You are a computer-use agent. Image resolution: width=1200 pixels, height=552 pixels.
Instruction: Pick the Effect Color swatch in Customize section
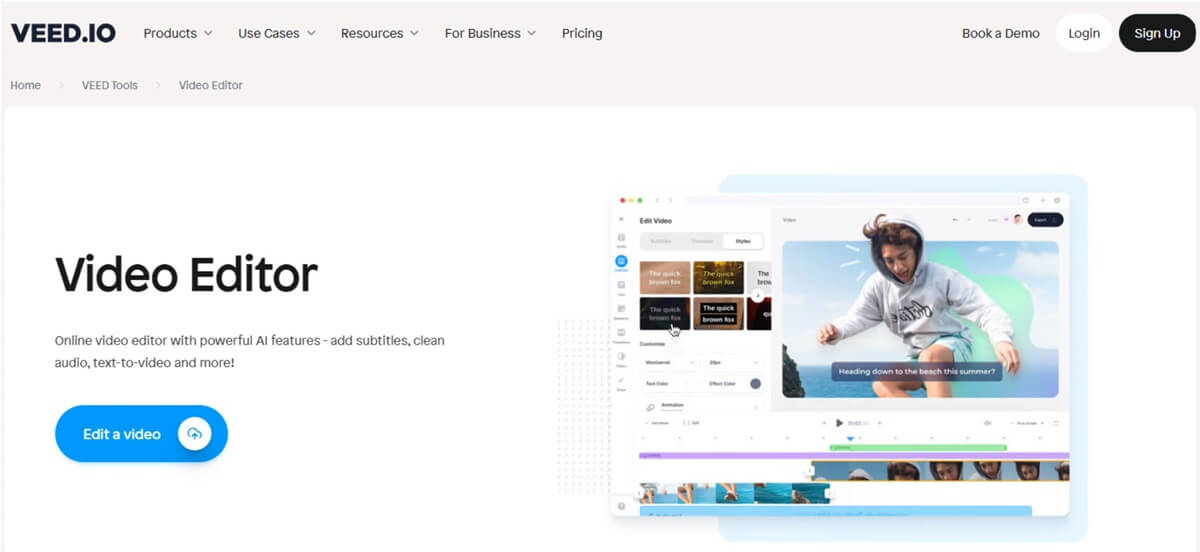[755, 384]
